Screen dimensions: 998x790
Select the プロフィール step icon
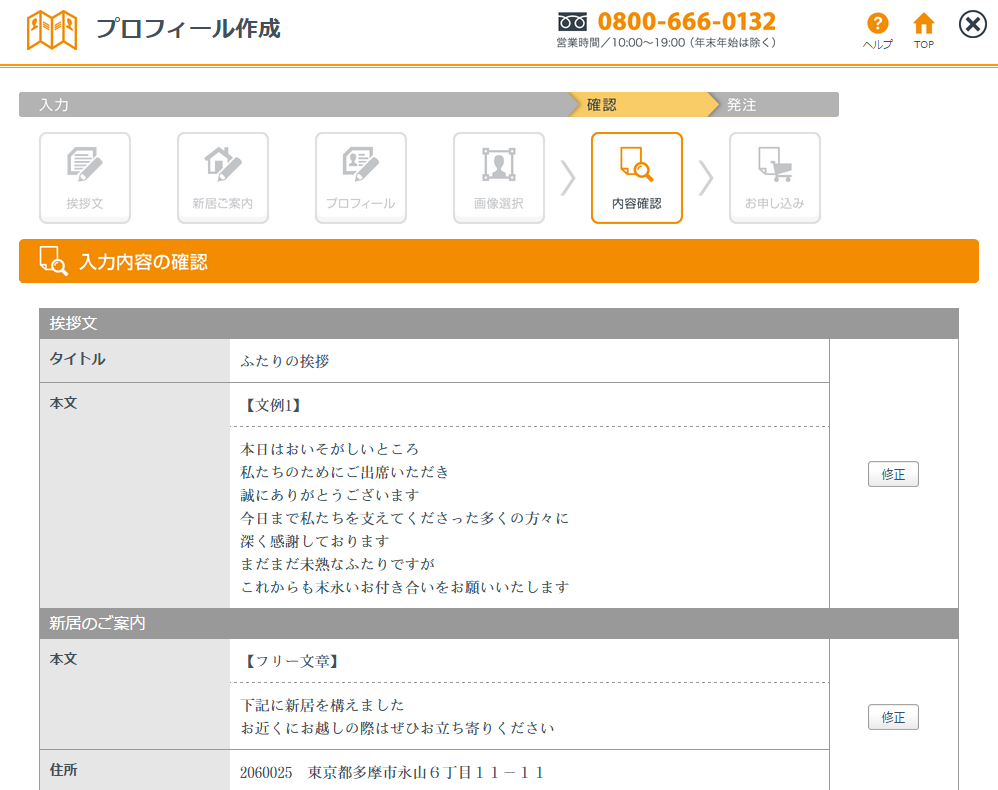361,177
